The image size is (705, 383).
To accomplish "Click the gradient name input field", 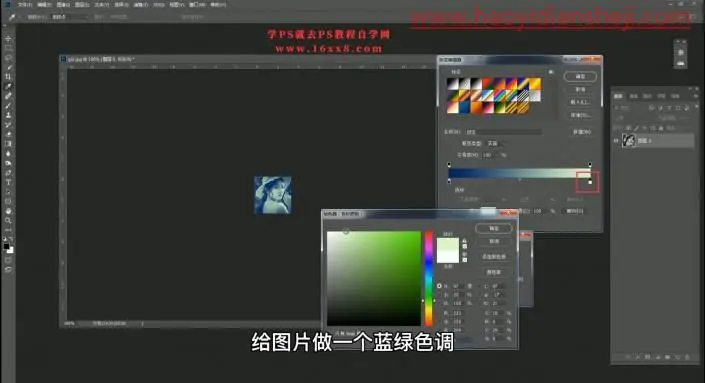I will pos(504,132).
